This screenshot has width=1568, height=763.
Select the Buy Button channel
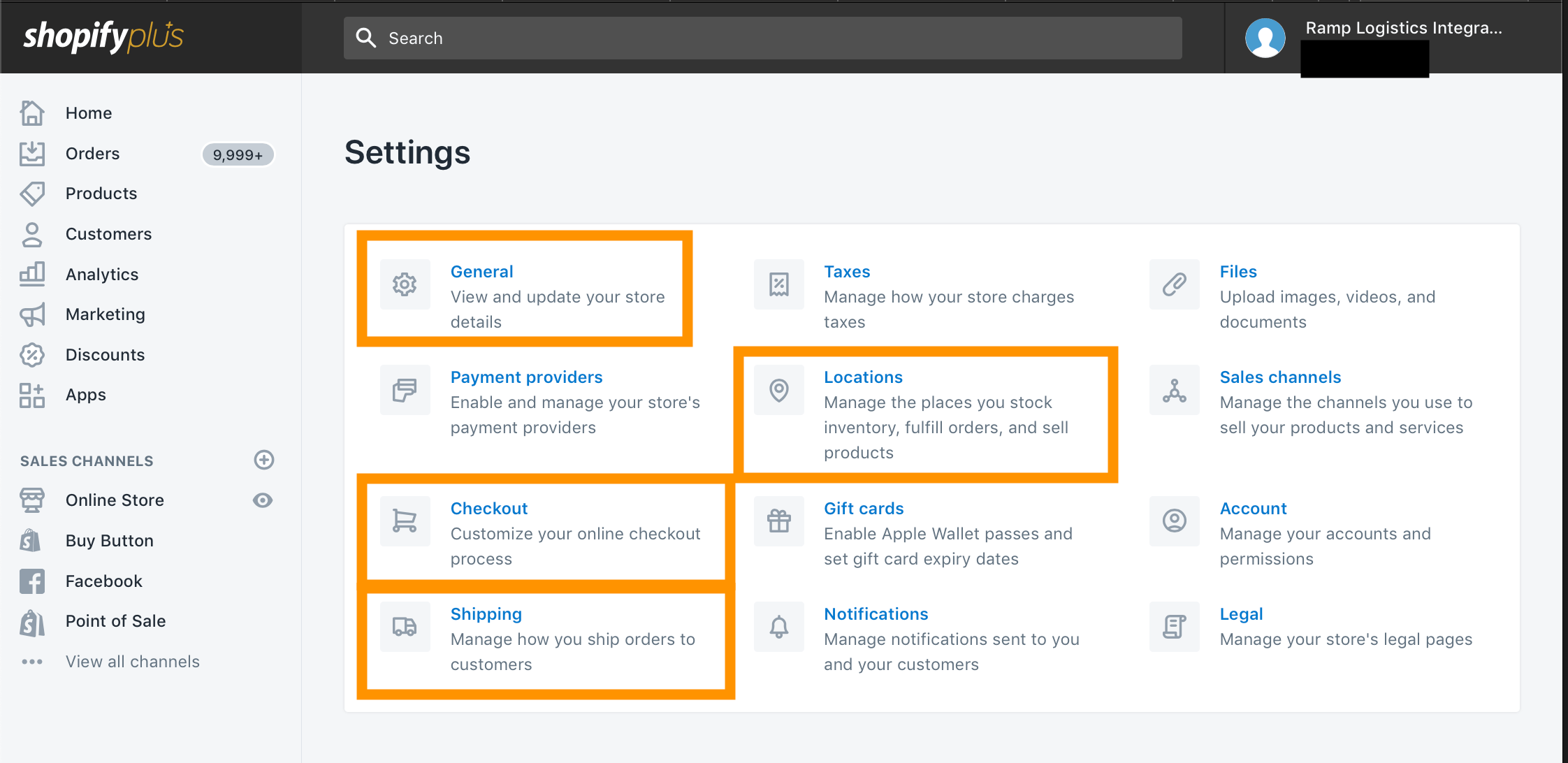109,540
